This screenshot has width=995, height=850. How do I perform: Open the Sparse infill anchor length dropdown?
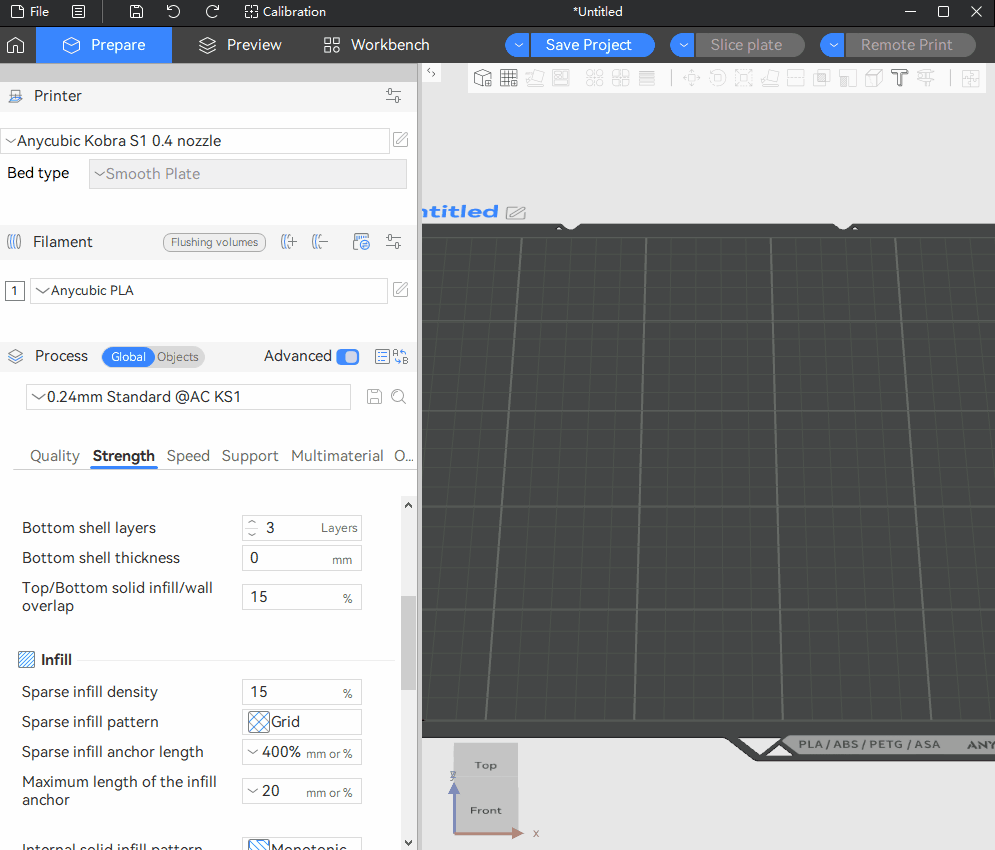point(302,752)
